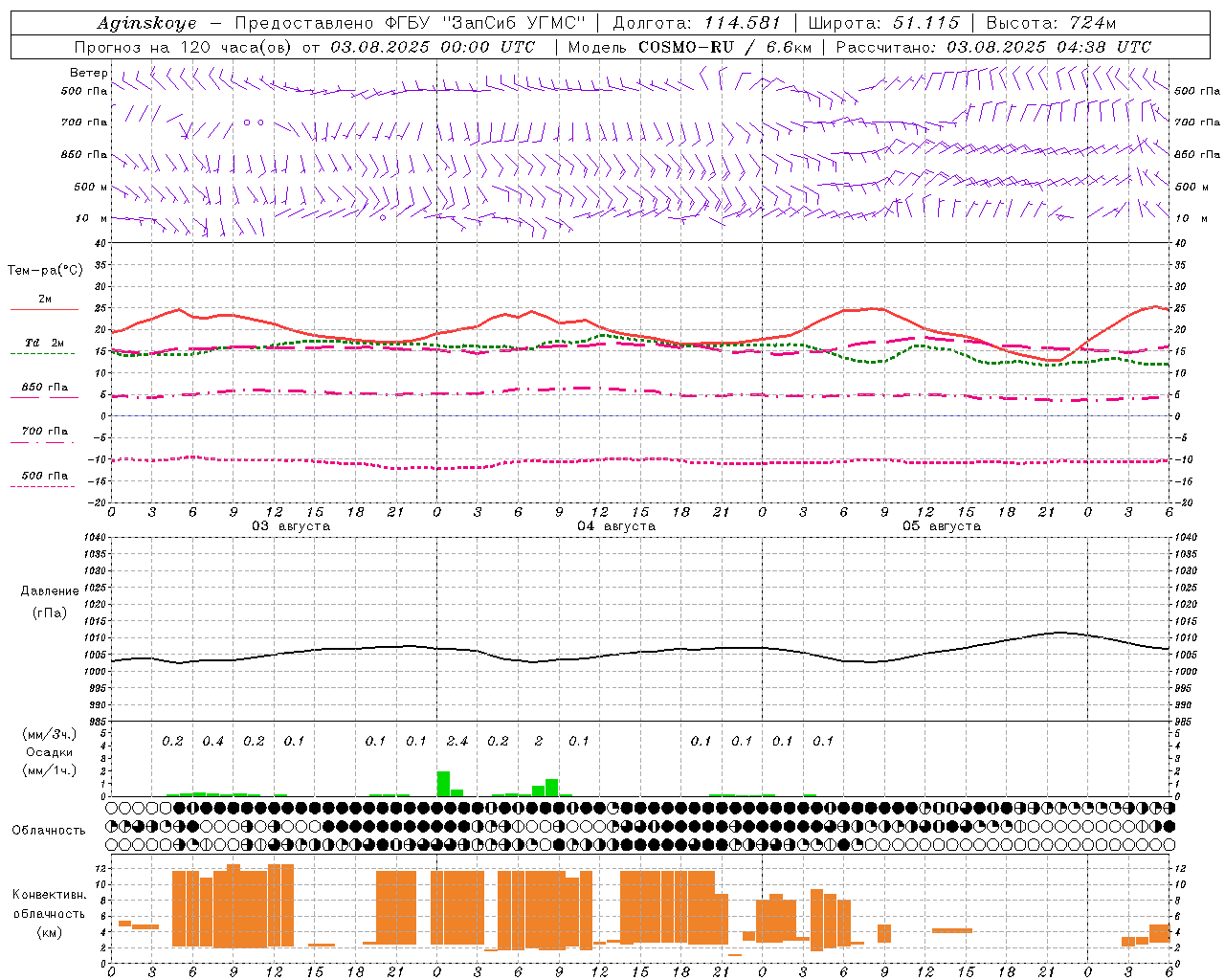Click the "Рассчитано: 03.08.2025 04:38 UTC" timestamp
The height and width of the screenshot is (980, 1225).
[993, 47]
